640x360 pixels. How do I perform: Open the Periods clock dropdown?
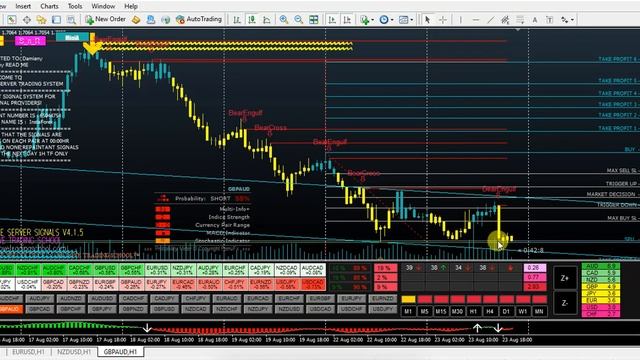coord(386,20)
